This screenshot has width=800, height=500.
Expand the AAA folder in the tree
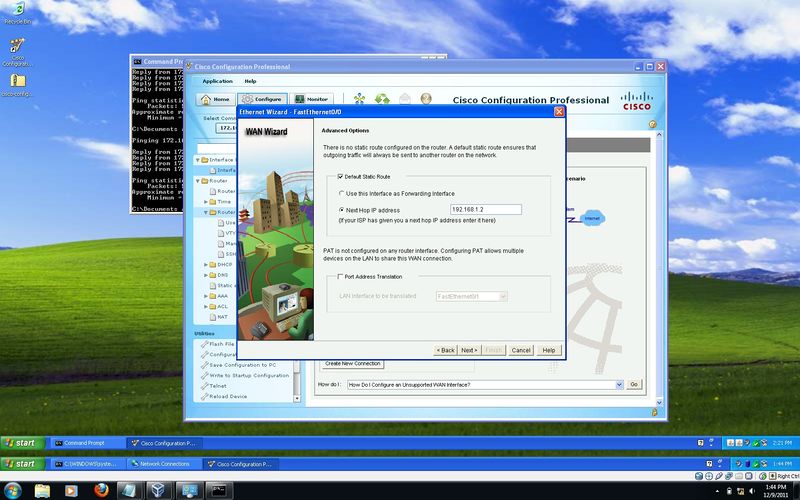tap(206, 296)
